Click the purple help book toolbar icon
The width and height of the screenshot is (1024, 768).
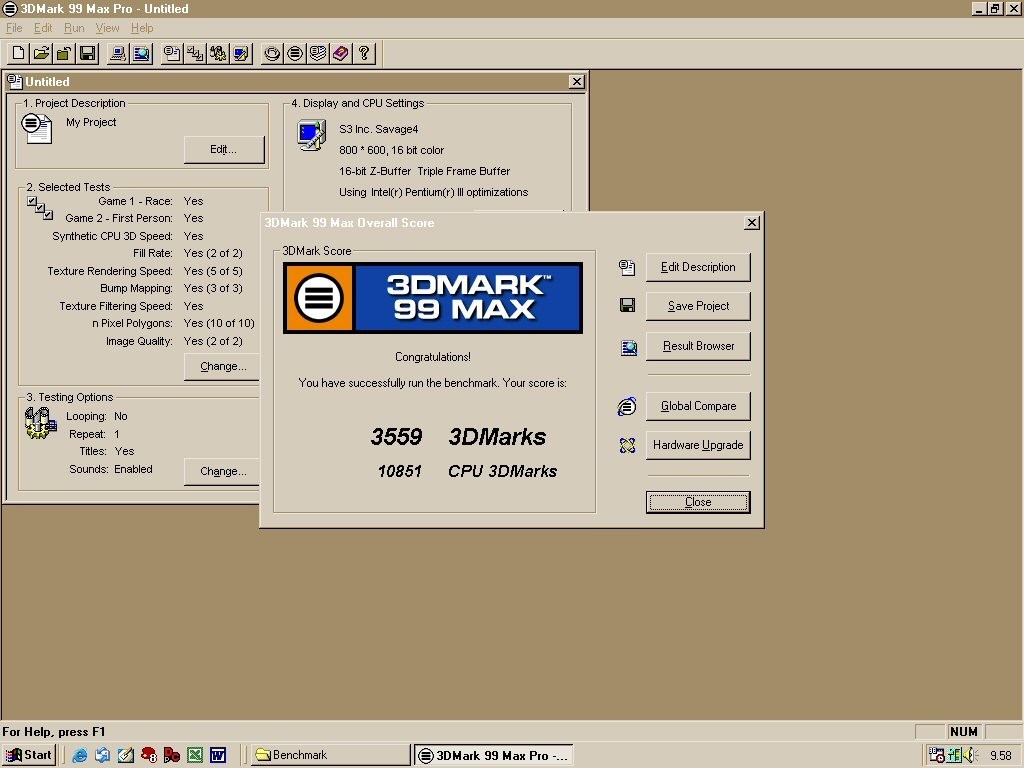pos(340,54)
